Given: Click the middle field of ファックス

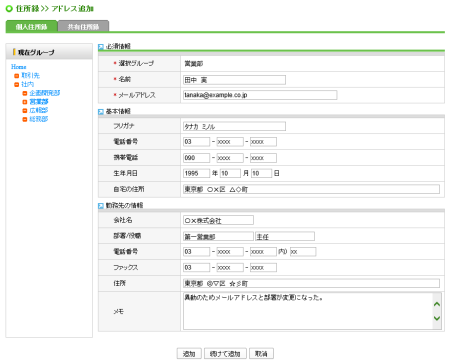Looking at the screenshot, I should click(230, 268).
